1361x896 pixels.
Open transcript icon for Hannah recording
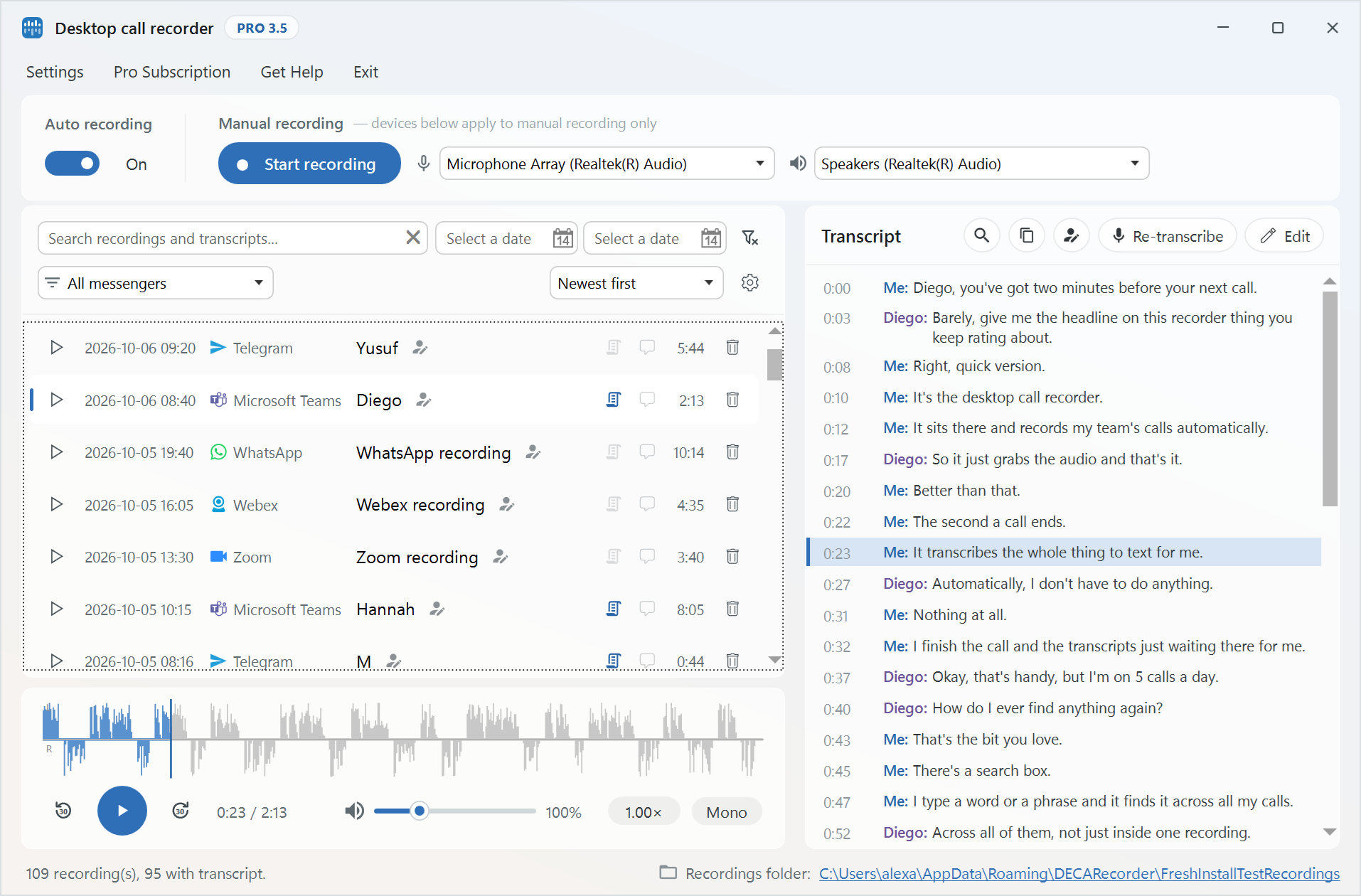pos(613,609)
